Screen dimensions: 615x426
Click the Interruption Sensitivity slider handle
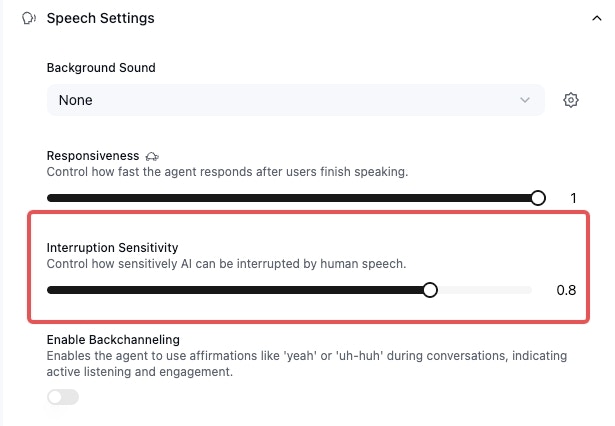(x=430, y=290)
